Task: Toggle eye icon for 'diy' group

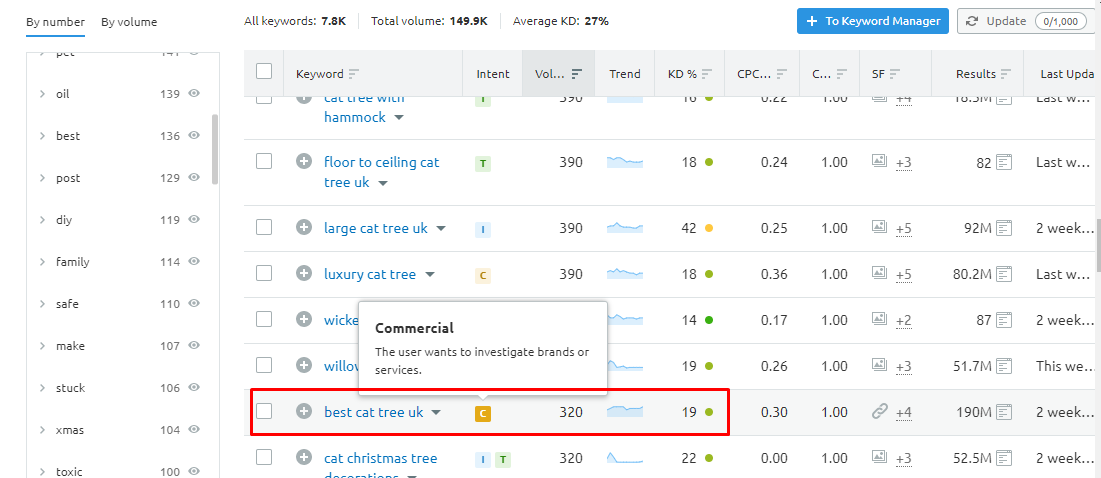Action: (x=195, y=220)
